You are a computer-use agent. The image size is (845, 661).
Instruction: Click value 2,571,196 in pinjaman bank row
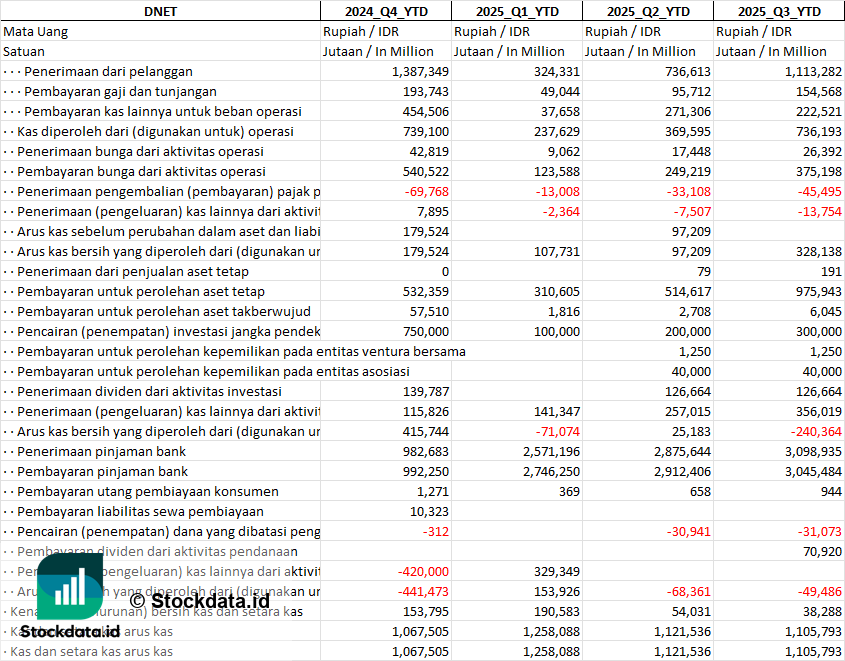[x=551, y=450]
